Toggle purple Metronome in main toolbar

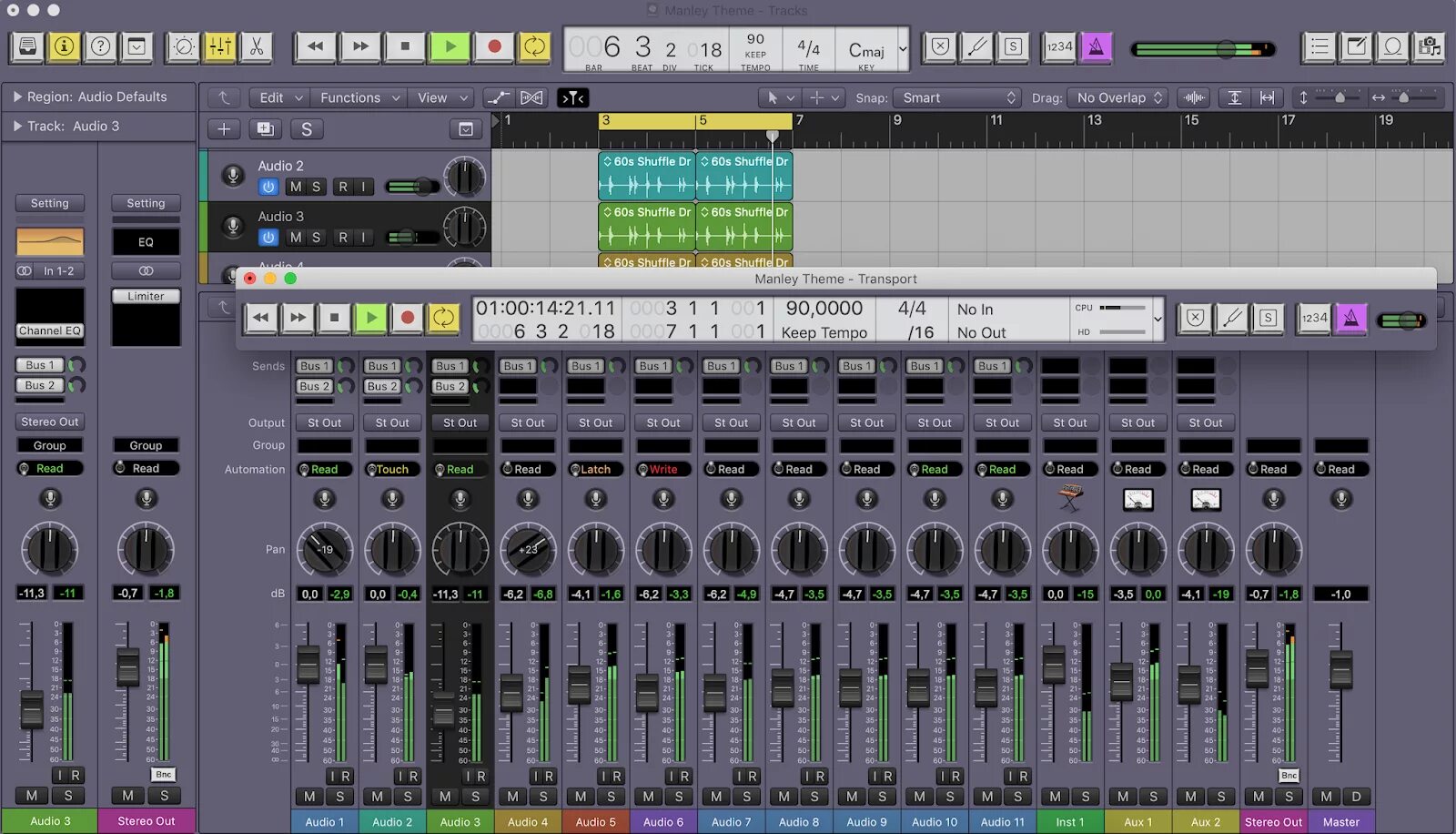pos(1097,46)
